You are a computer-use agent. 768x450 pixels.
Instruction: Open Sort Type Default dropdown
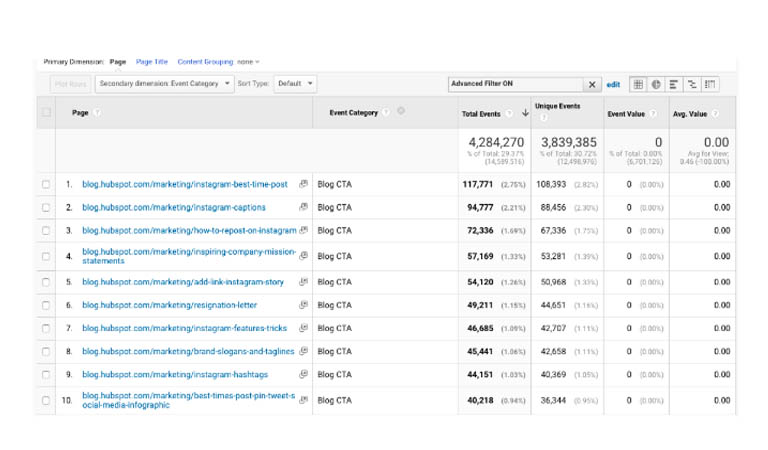click(x=295, y=84)
